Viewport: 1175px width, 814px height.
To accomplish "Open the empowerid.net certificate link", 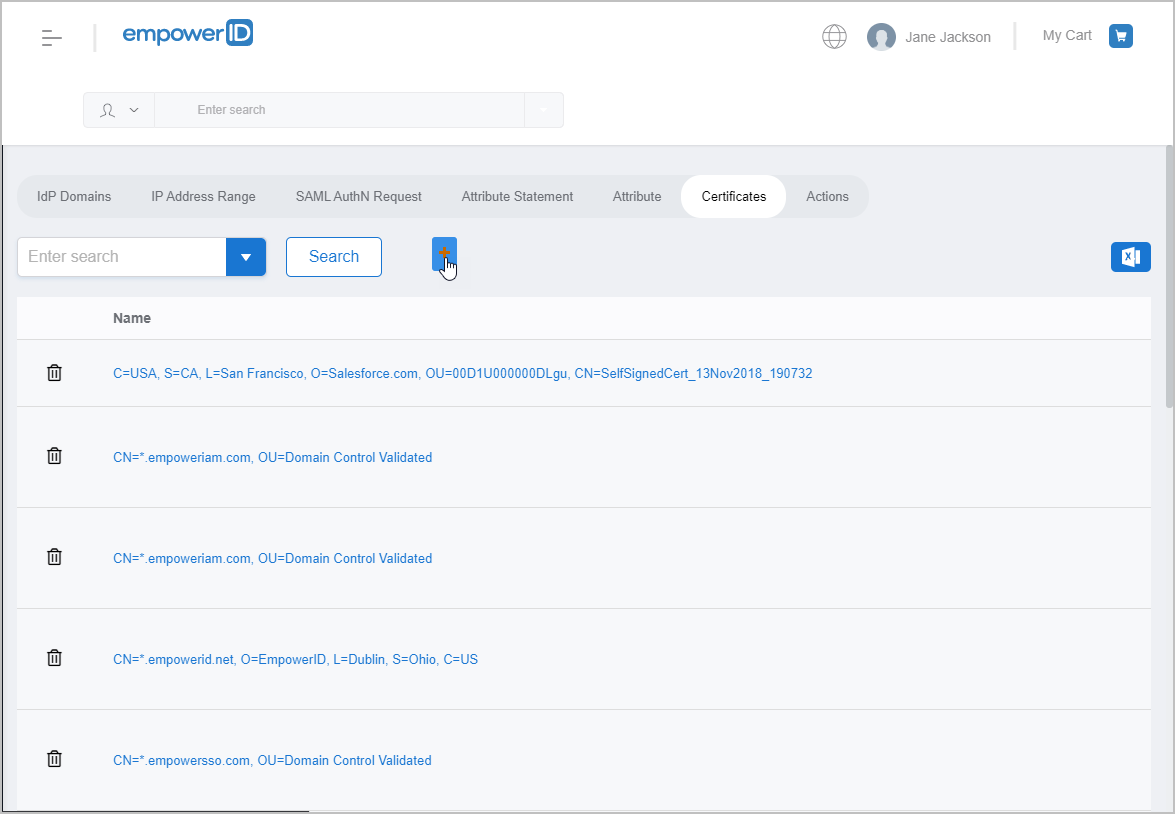I will (295, 659).
